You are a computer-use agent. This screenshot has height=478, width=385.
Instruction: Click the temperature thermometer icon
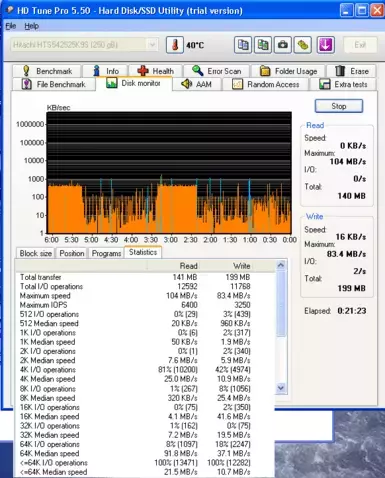[x=175, y=45]
